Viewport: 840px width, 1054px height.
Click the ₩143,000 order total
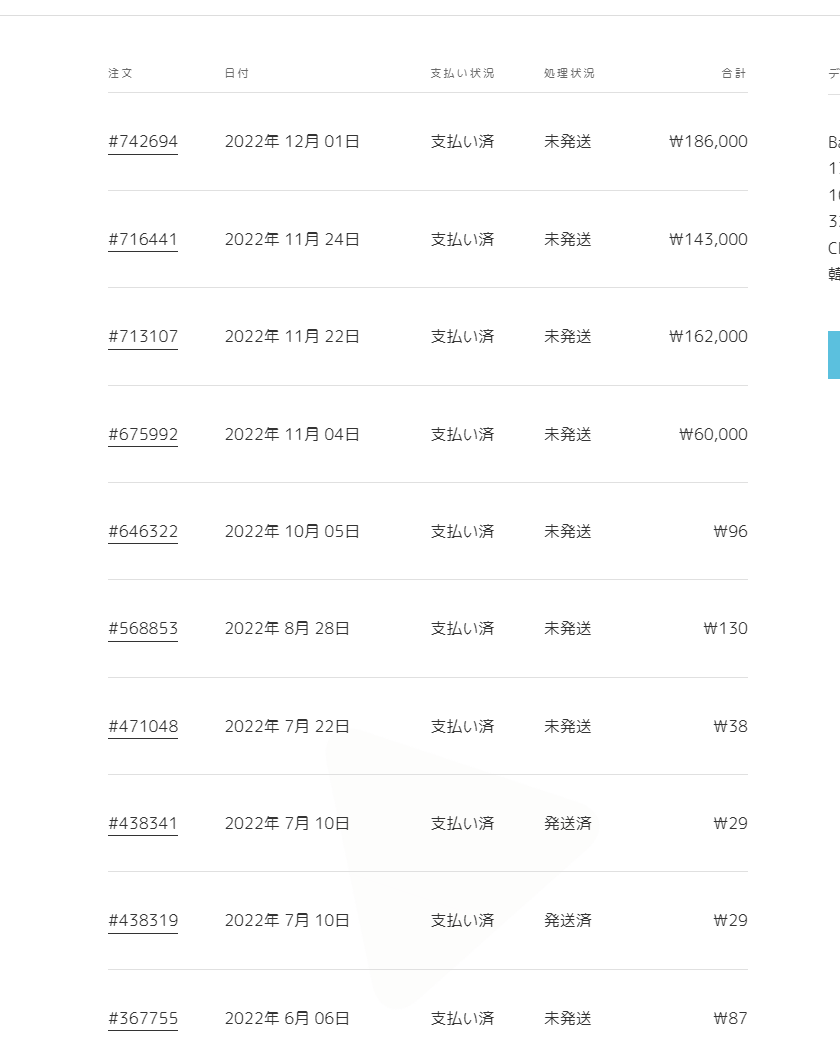(x=708, y=240)
